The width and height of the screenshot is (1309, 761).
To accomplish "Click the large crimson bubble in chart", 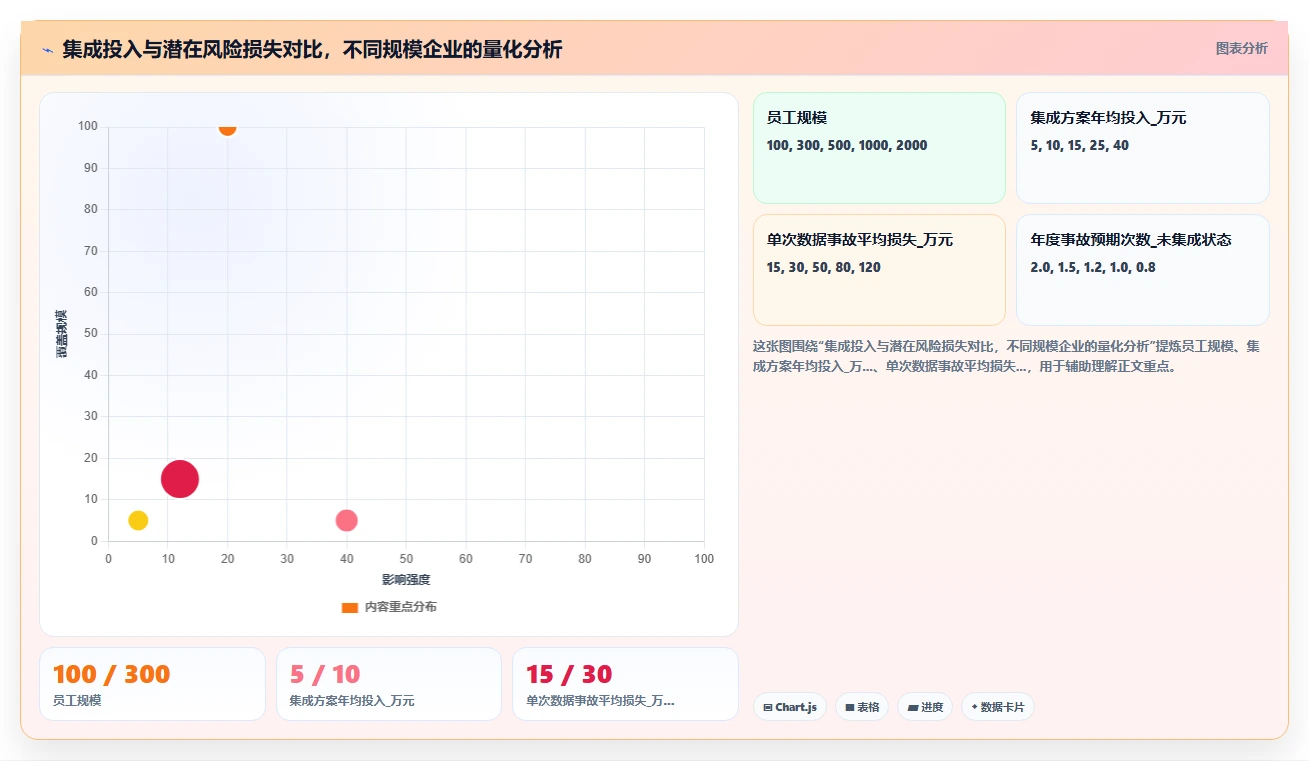I will (180, 479).
